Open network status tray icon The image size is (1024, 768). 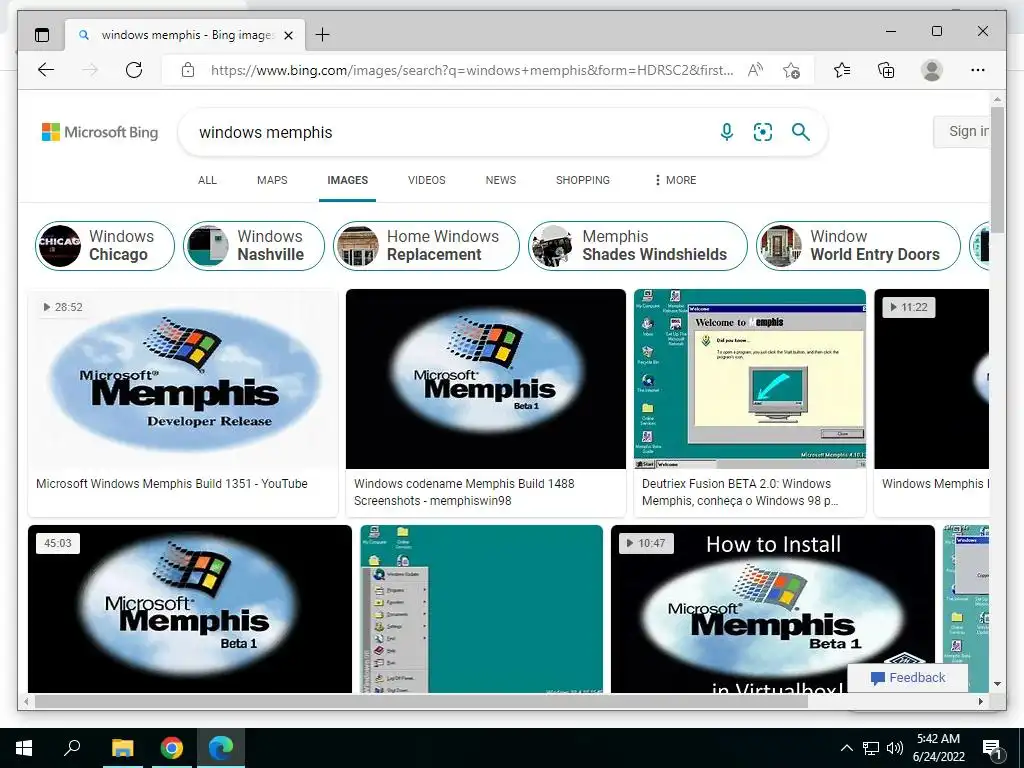[871, 748]
